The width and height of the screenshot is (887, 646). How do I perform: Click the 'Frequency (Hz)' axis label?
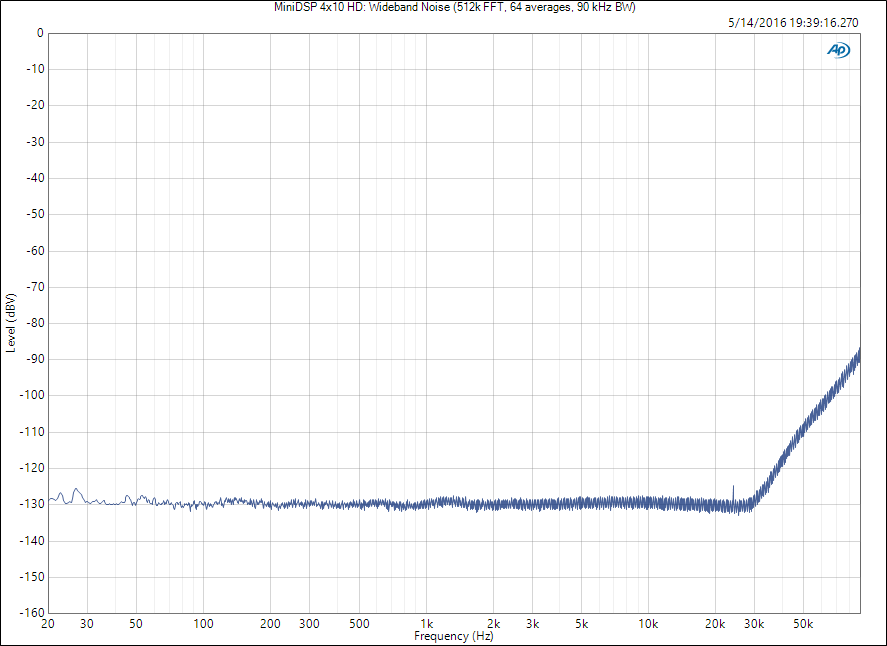click(454, 636)
